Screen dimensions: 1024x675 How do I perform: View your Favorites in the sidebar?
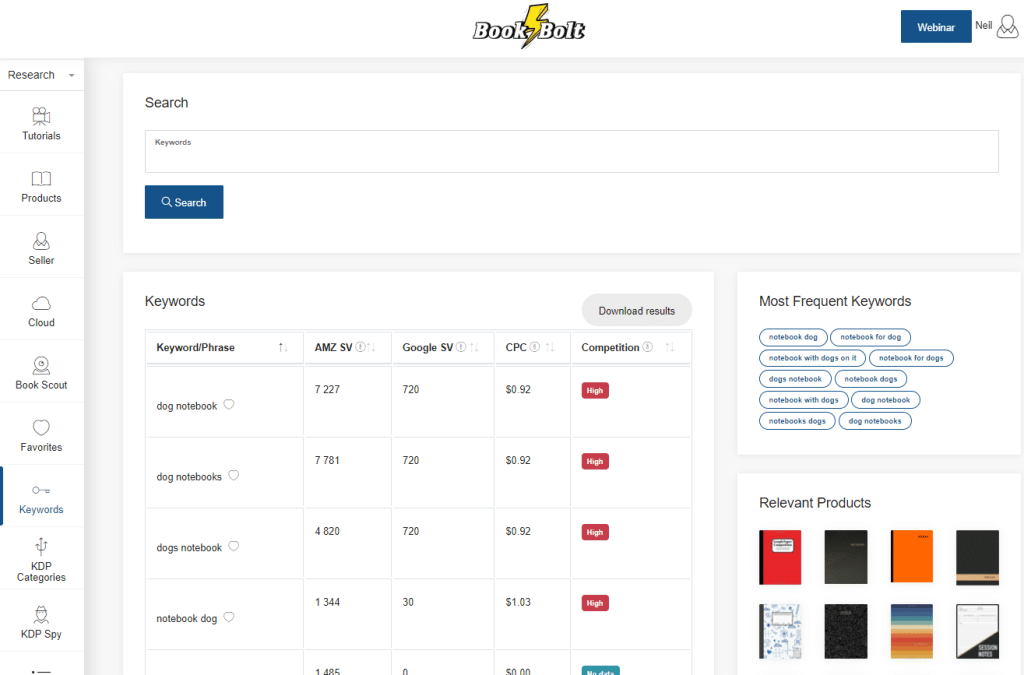(x=41, y=434)
